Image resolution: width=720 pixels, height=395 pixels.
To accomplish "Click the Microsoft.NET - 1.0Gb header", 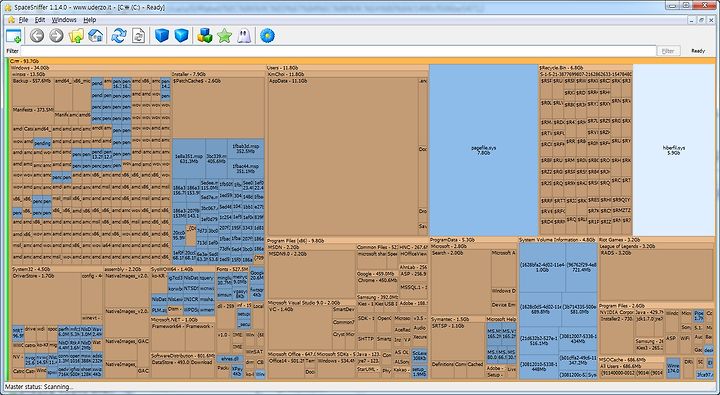I will [x=183, y=319].
